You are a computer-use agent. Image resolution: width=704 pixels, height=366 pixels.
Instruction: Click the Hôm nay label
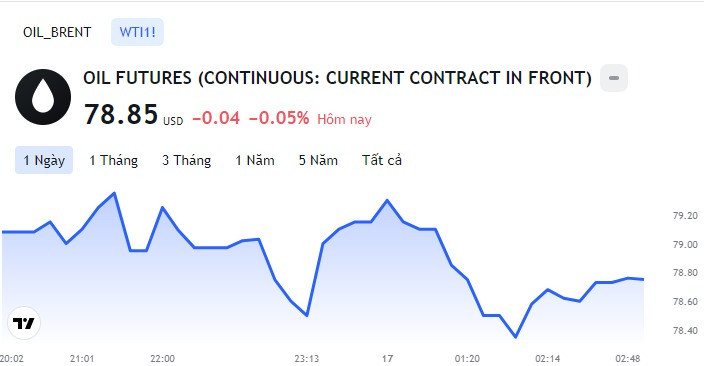(x=344, y=119)
